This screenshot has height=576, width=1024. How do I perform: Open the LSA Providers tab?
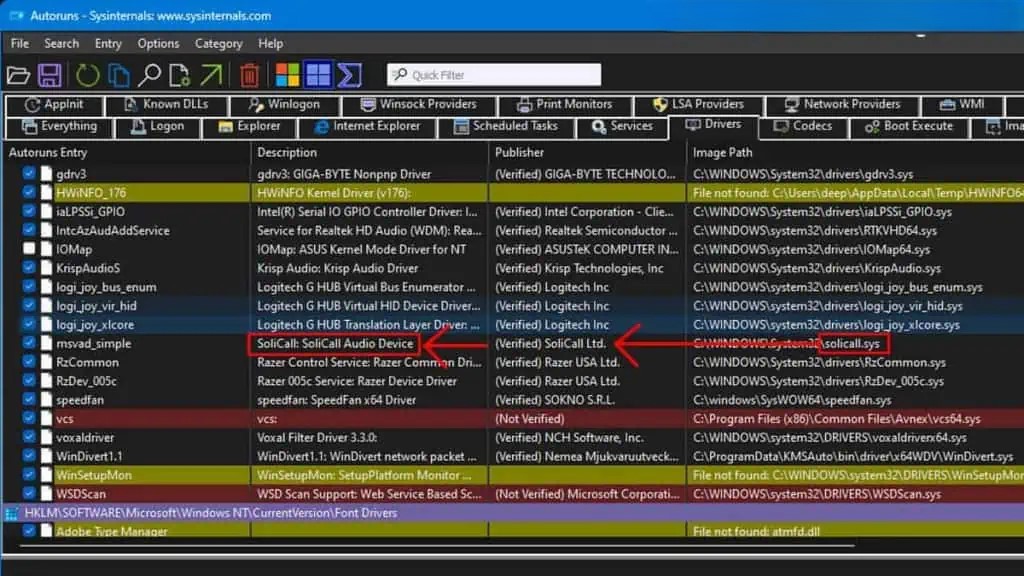(x=698, y=104)
